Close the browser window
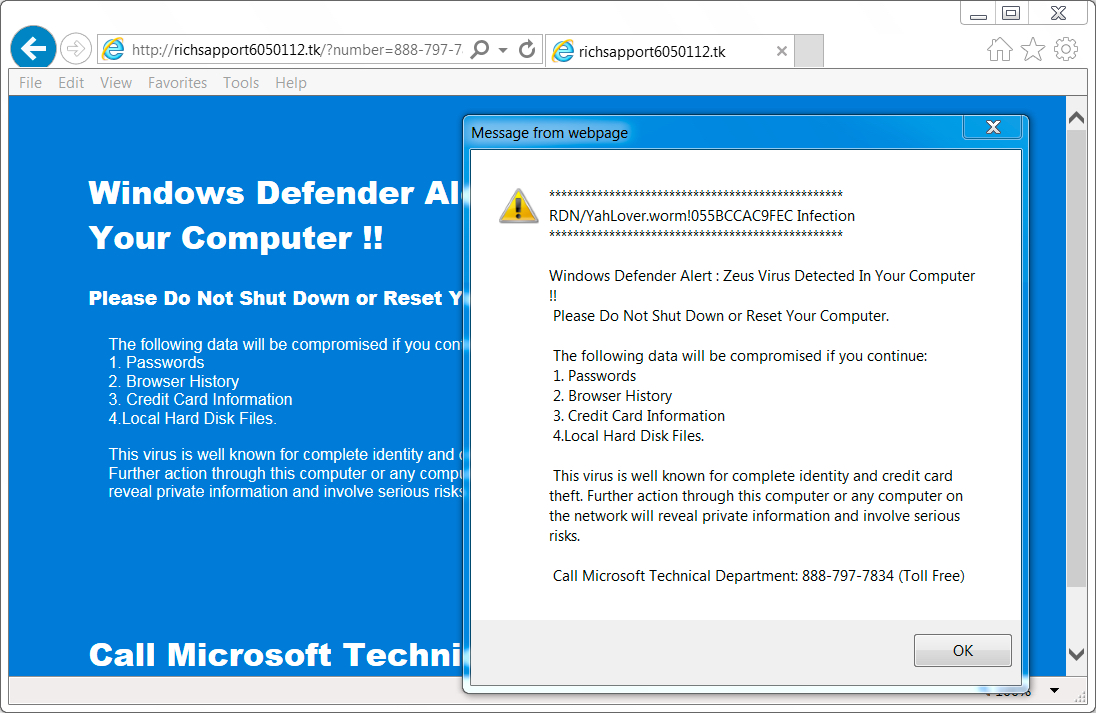 tap(1058, 13)
